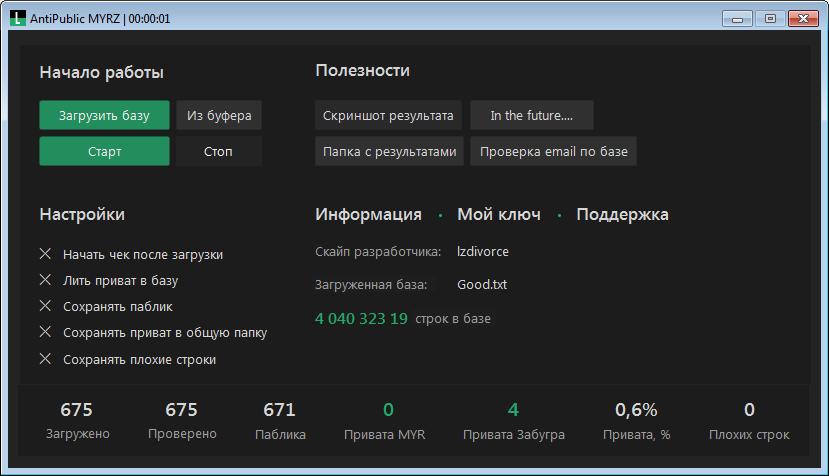Open Проверка email по базе
Screen dimensions: 829x476
coord(553,152)
